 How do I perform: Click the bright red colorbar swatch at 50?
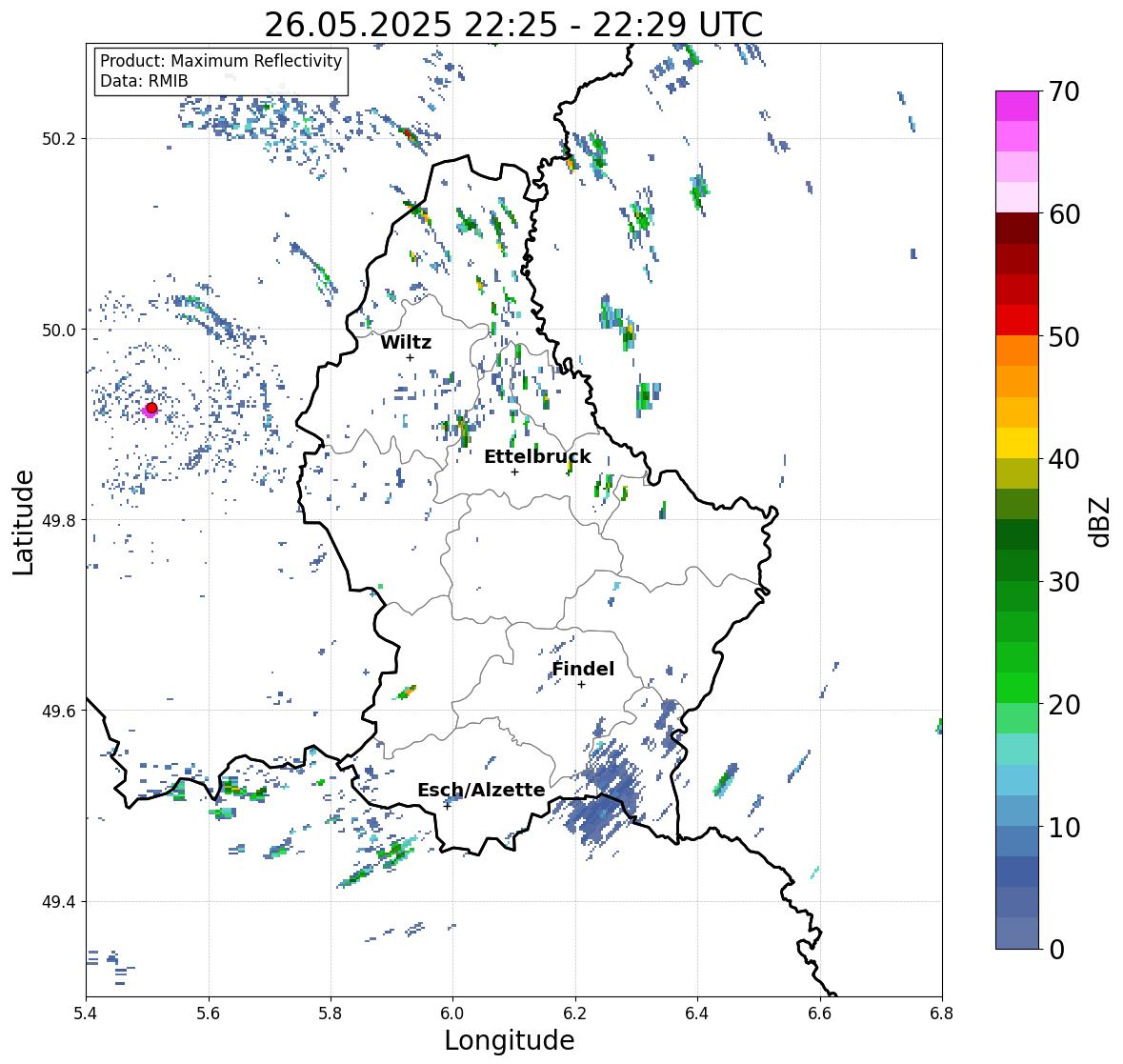click(x=1017, y=320)
